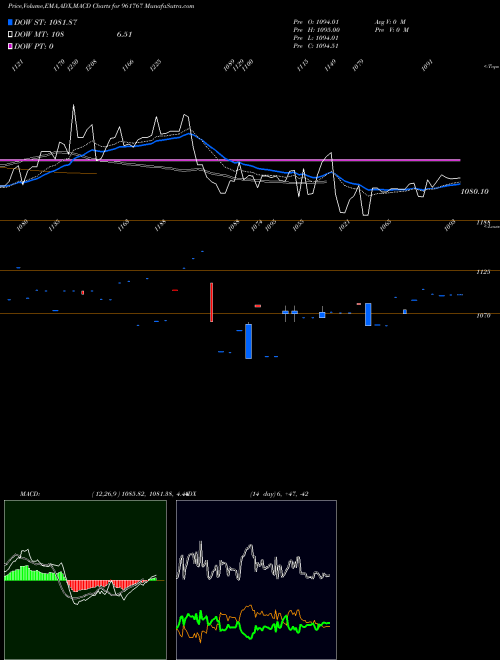Screen dimensions: 500x660
Task: Click the MACD histogram panel
Action: (x=85, y=580)
